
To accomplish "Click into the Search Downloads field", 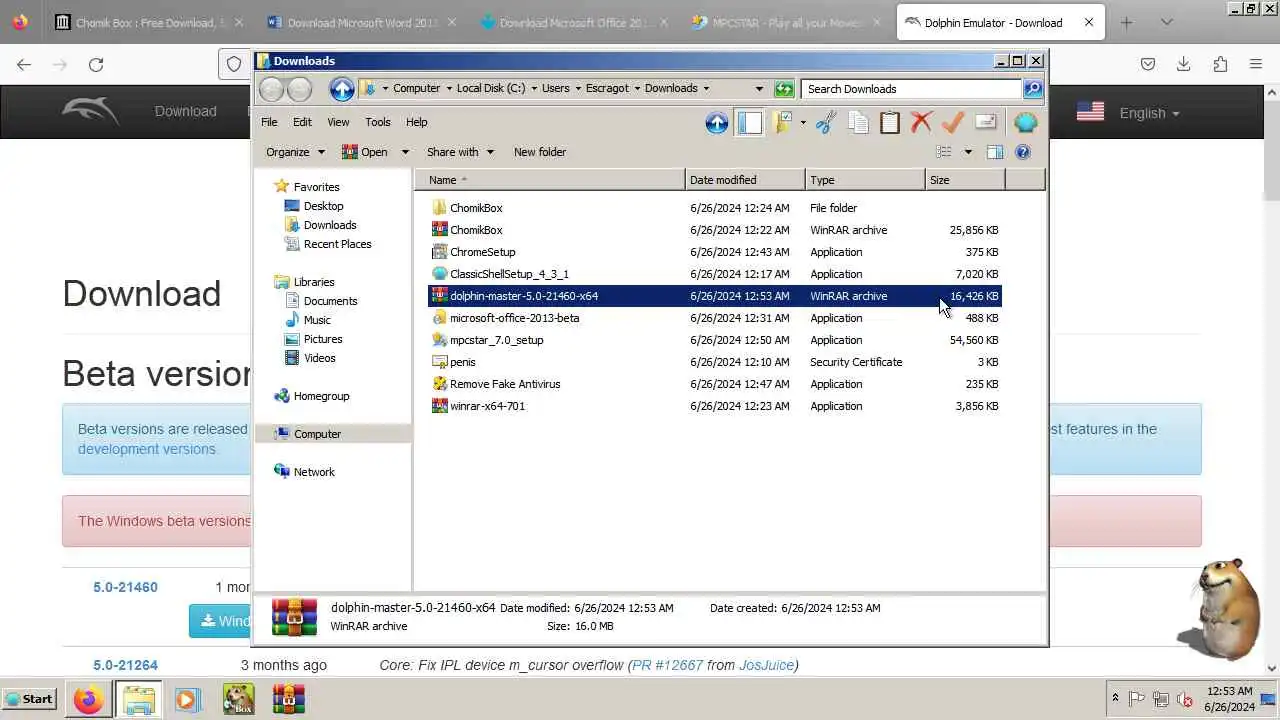I will tap(911, 89).
